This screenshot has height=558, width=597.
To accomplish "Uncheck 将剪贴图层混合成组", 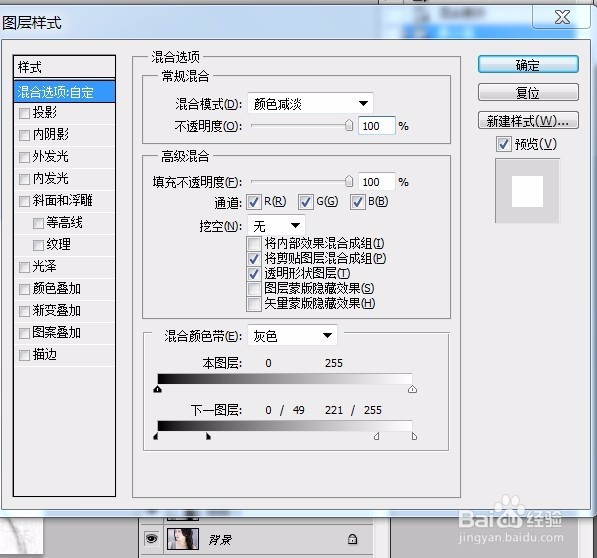I will pos(254,259).
